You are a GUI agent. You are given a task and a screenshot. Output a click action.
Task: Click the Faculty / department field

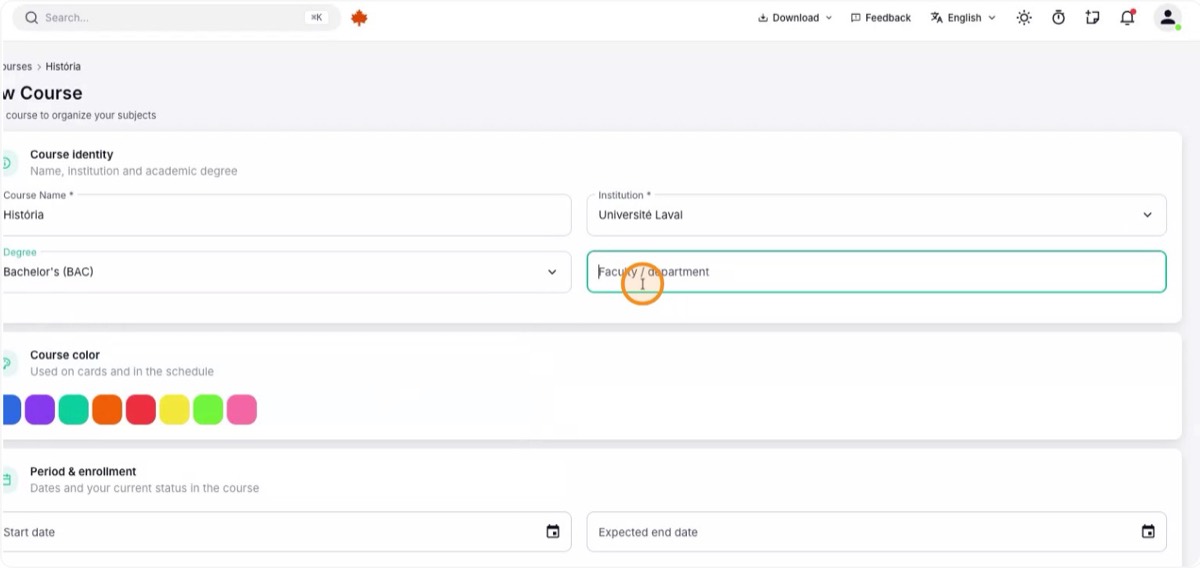(x=876, y=272)
